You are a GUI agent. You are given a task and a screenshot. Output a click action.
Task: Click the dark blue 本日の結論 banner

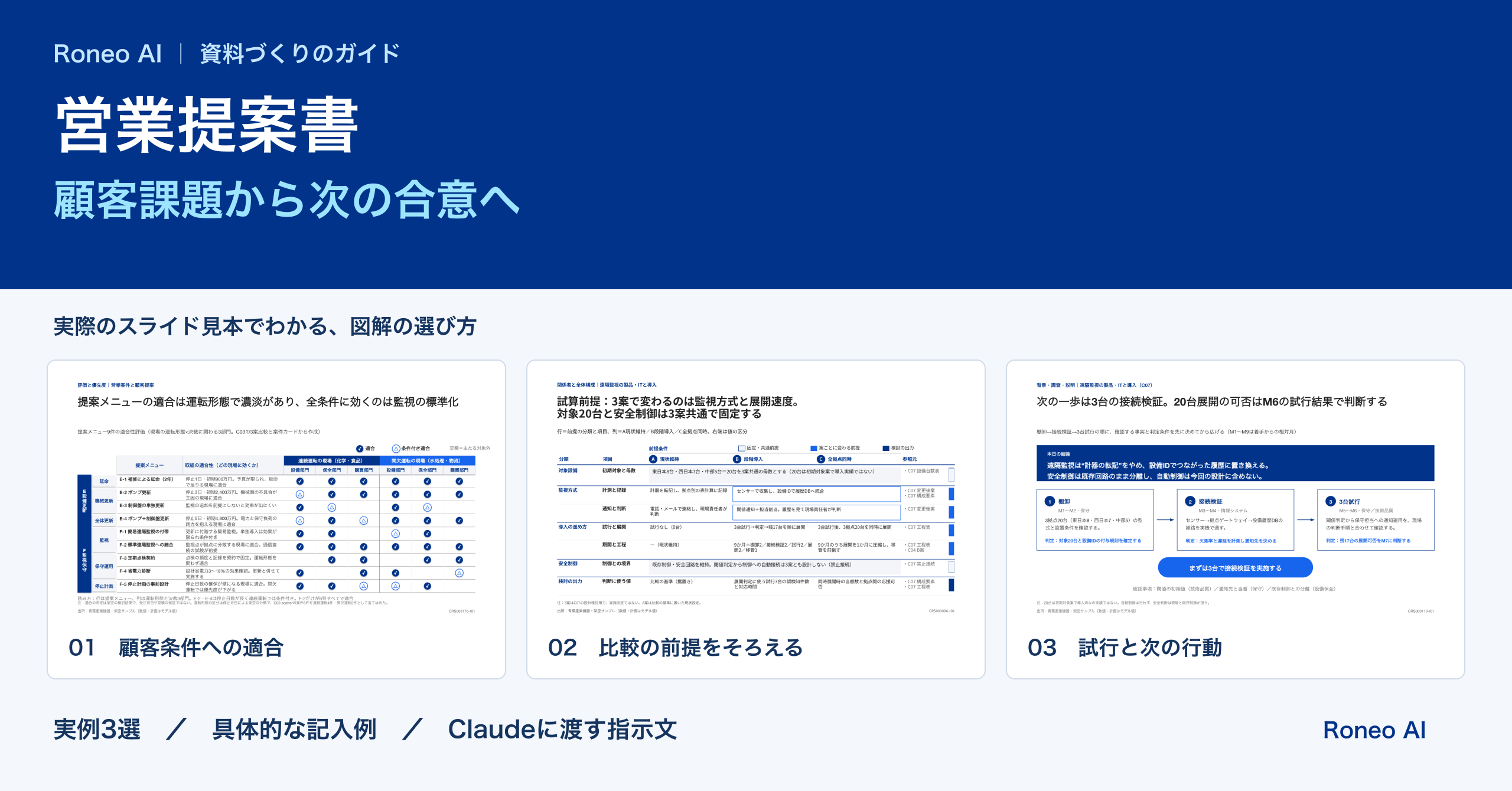point(1236,463)
